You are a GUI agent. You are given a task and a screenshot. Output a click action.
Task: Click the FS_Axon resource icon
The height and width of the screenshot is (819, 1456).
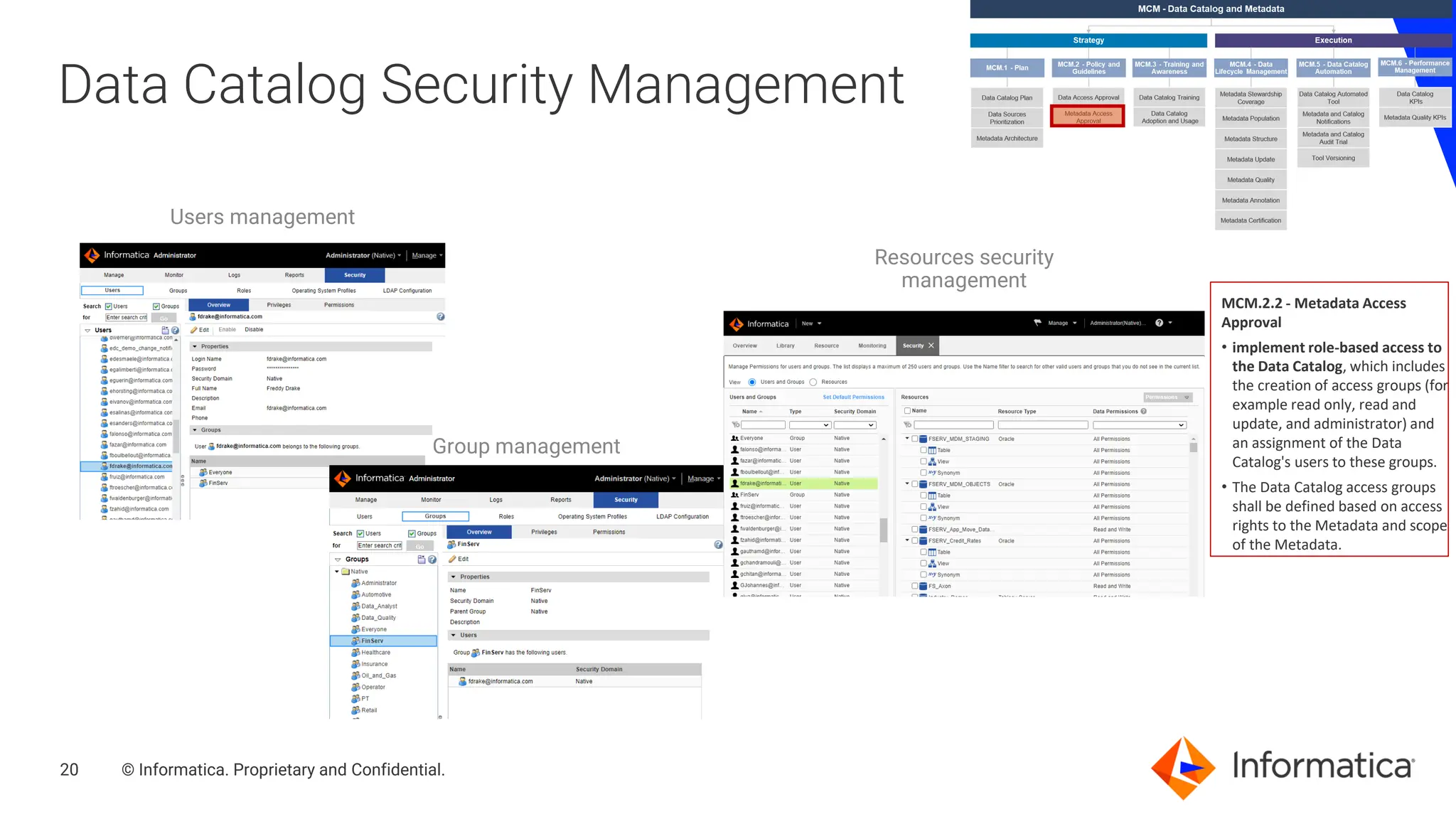[x=924, y=587]
